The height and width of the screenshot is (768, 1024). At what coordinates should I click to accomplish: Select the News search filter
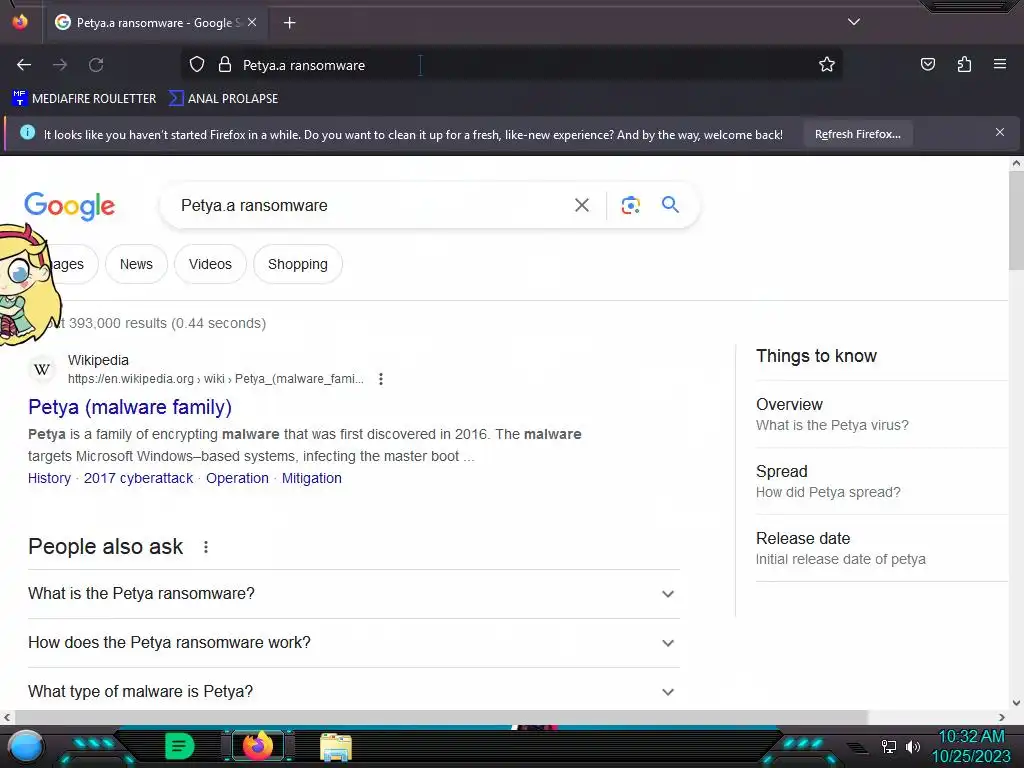[136, 264]
